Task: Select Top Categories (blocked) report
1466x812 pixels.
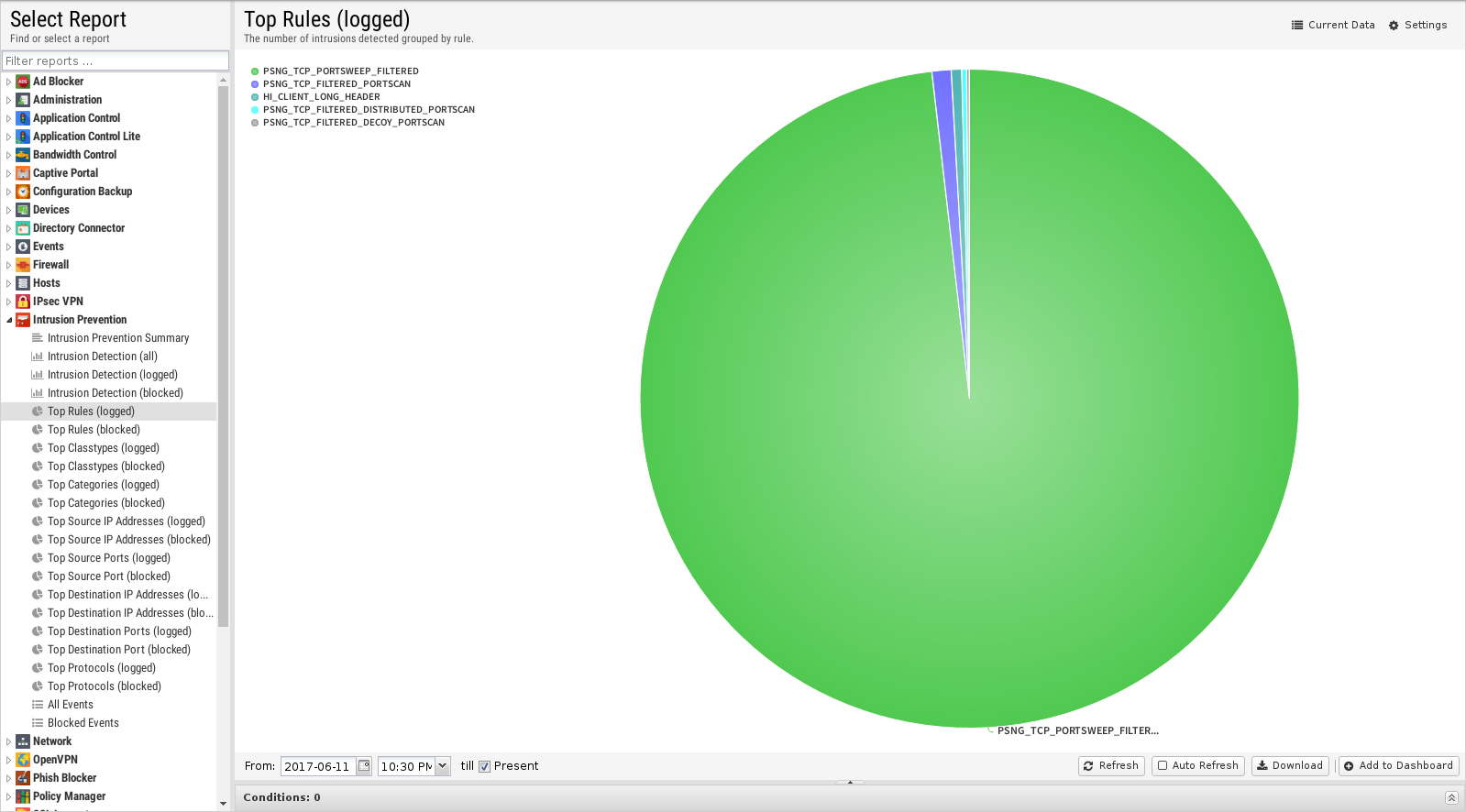Action: point(106,503)
